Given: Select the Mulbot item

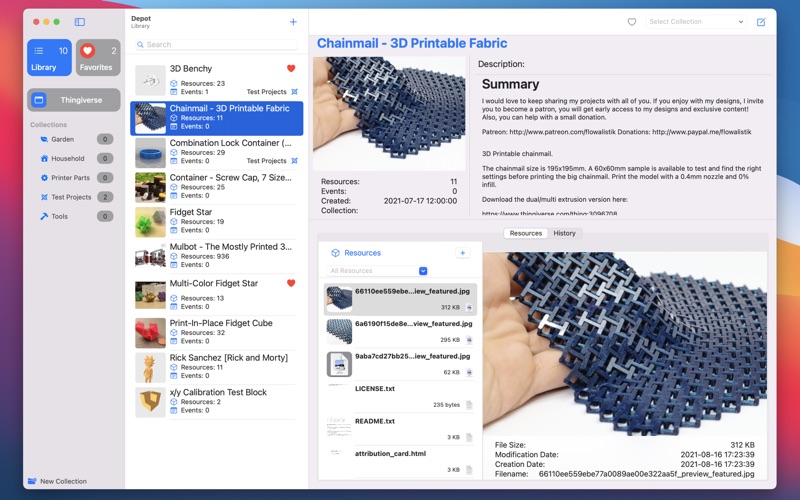Looking at the screenshot, I should click(216, 256).
